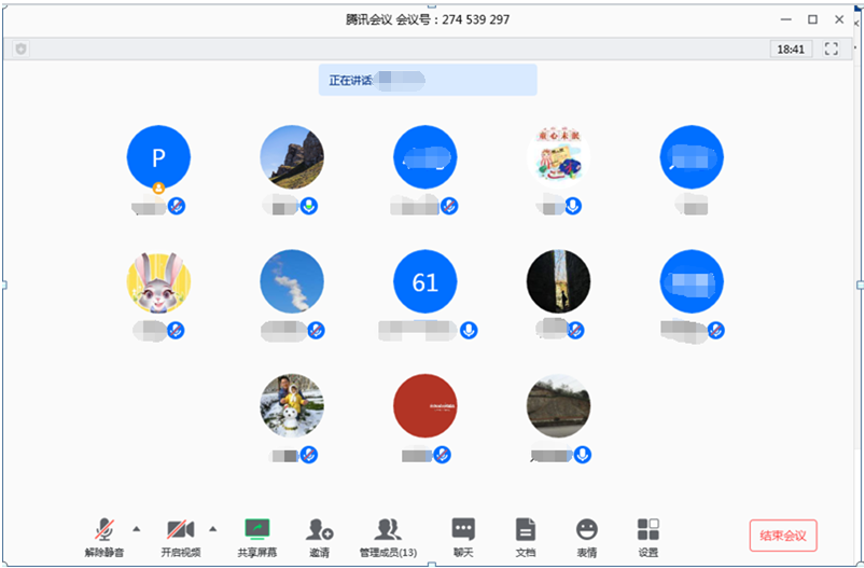Select the participant avatar labeled 61
The height and width of the screenshot is (568, 864).
(425, 282)
